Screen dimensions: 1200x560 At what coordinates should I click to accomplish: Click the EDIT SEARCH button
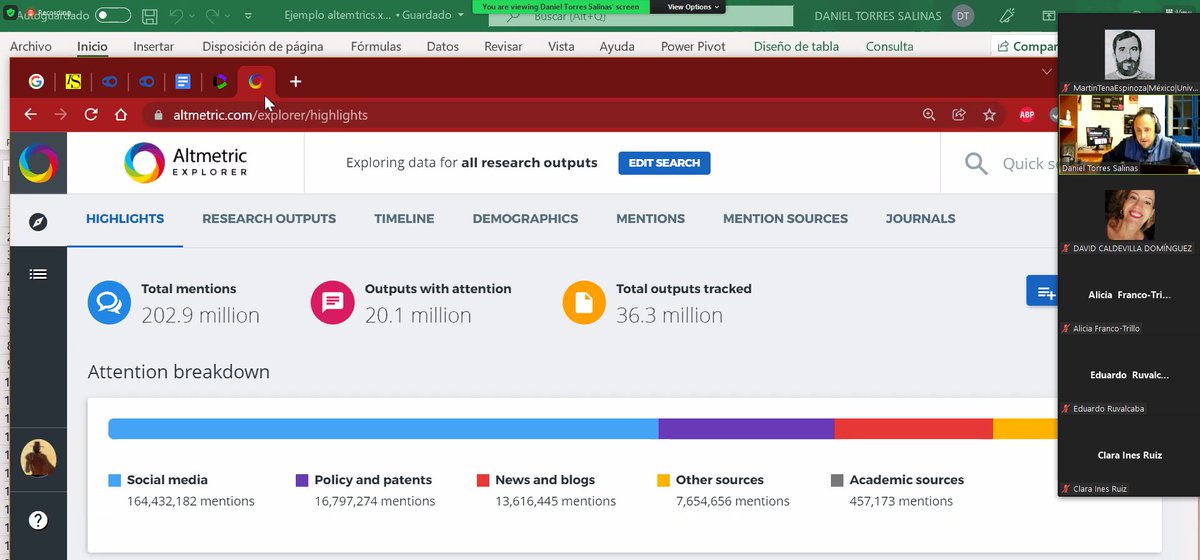[x=664, y=163]
